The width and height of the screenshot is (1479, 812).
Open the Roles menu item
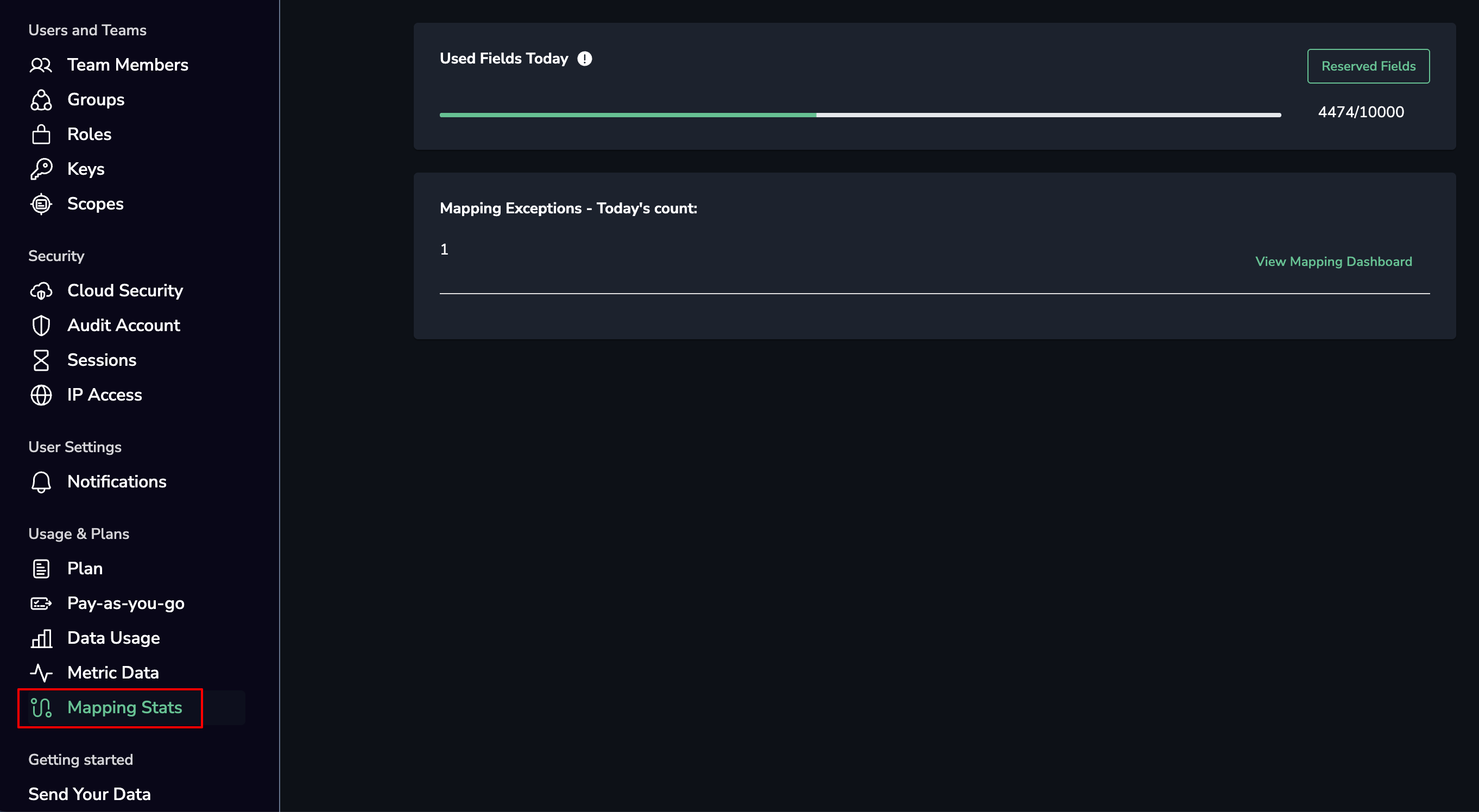click(x=89, y=134)
